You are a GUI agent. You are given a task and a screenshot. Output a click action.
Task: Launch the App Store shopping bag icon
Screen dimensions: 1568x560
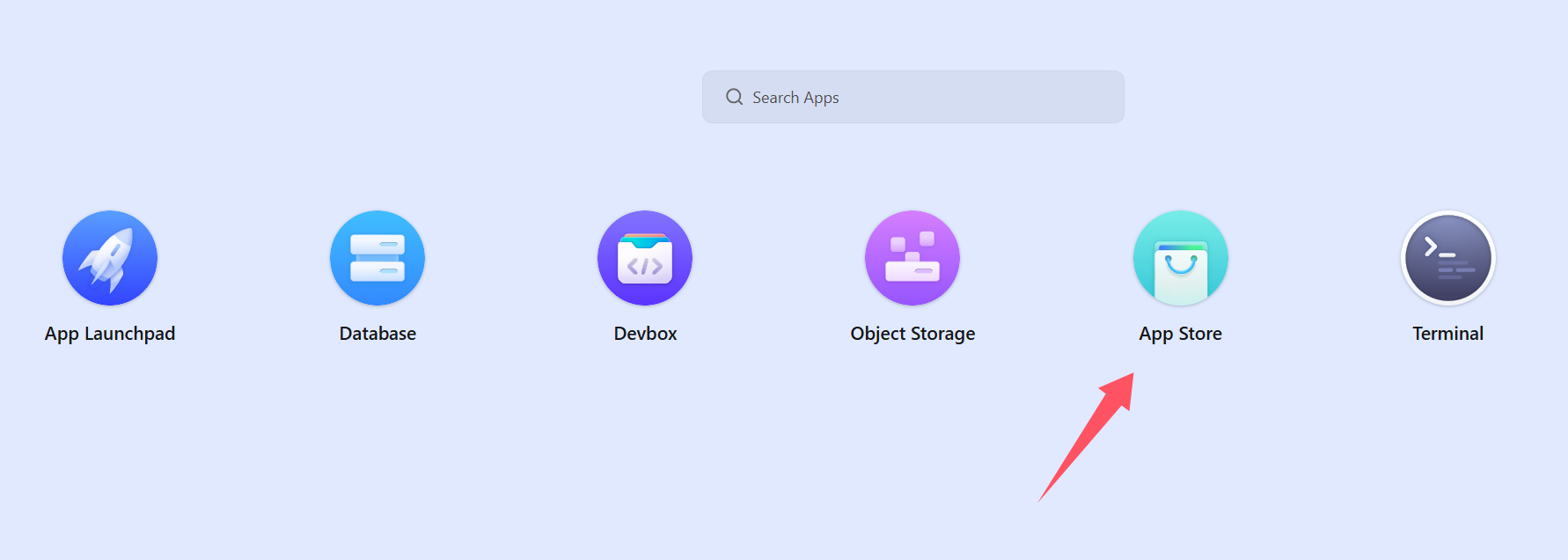coord(1181,258)
